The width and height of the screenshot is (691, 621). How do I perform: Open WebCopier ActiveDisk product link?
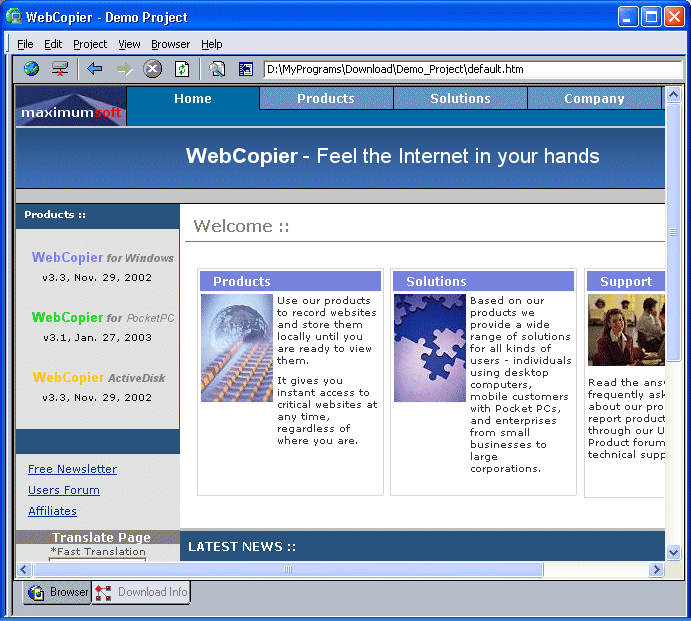[99, 378]
